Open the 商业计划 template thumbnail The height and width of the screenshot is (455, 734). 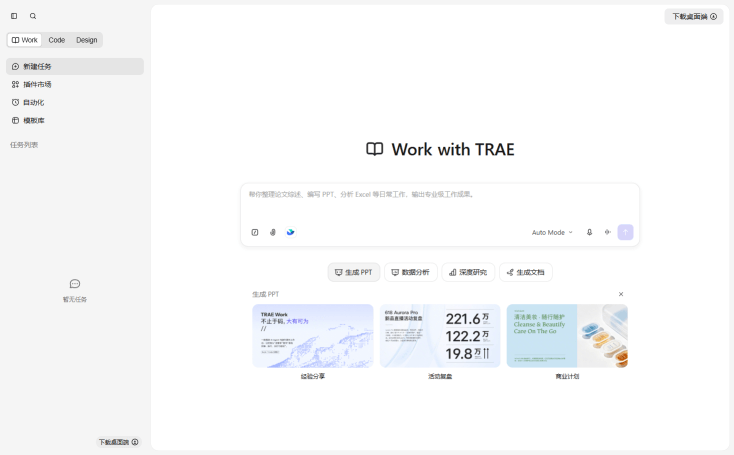point(567,336)
